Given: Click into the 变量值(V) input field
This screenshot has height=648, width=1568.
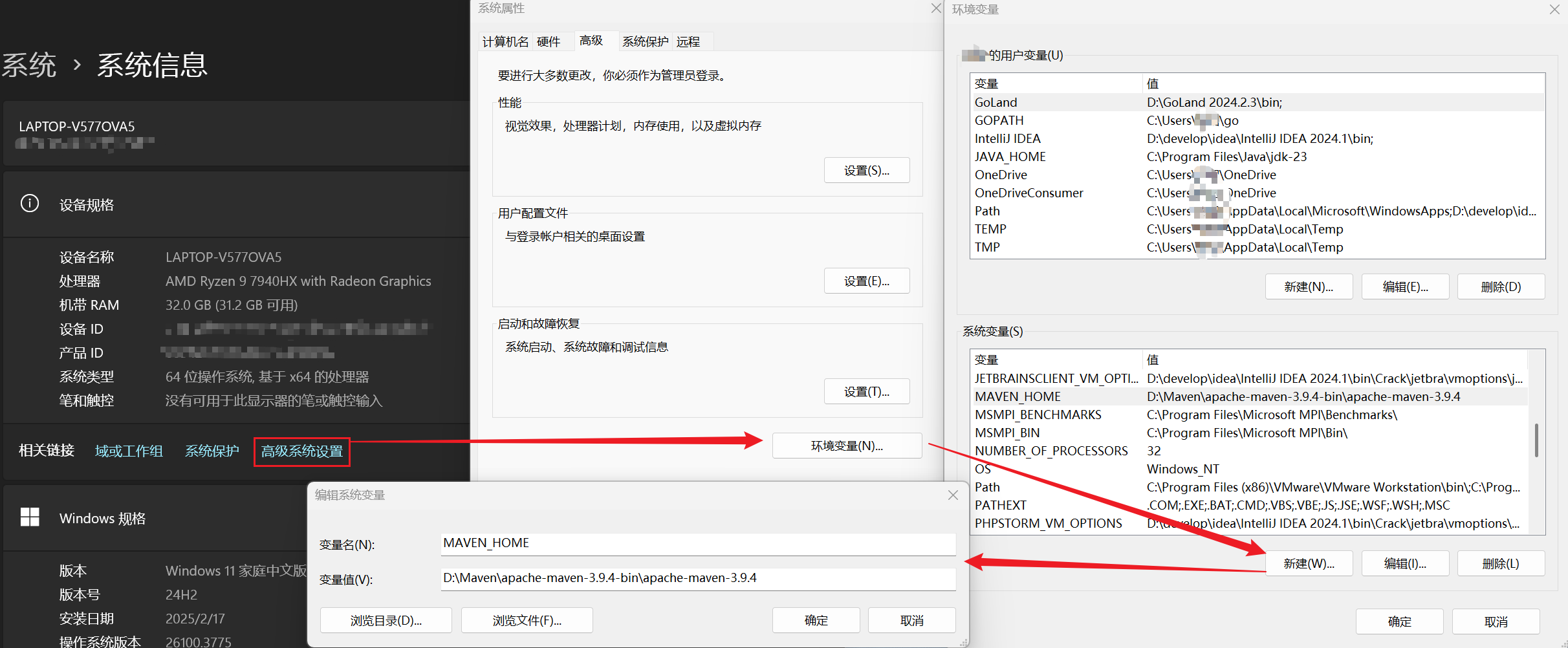Looking at the screenshot, I should pyautogui.click(x=698, y=578).
